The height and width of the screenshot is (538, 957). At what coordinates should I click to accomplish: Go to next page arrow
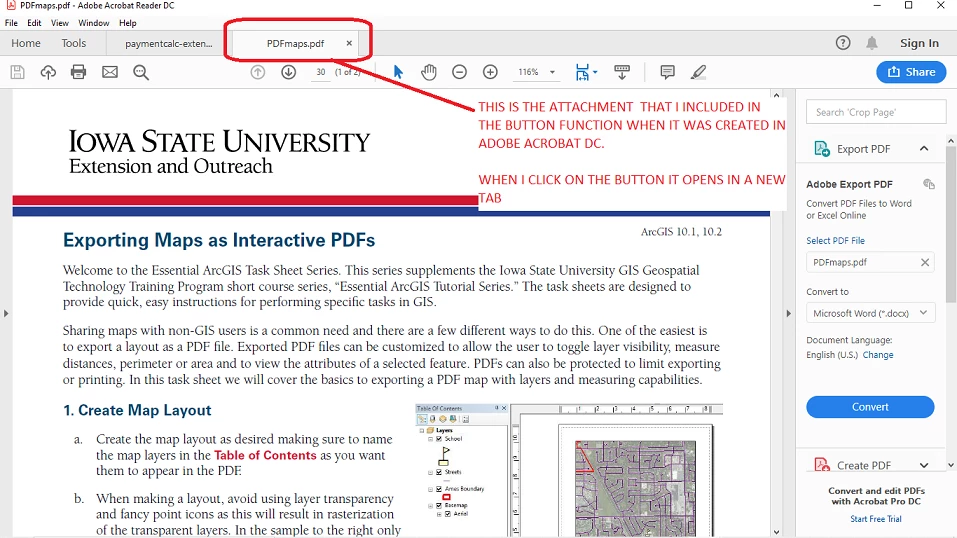(289, 72)
